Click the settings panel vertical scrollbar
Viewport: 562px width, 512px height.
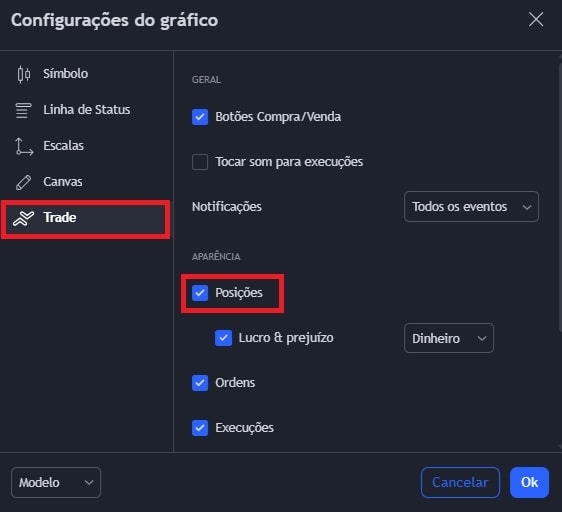coord(560,197)
